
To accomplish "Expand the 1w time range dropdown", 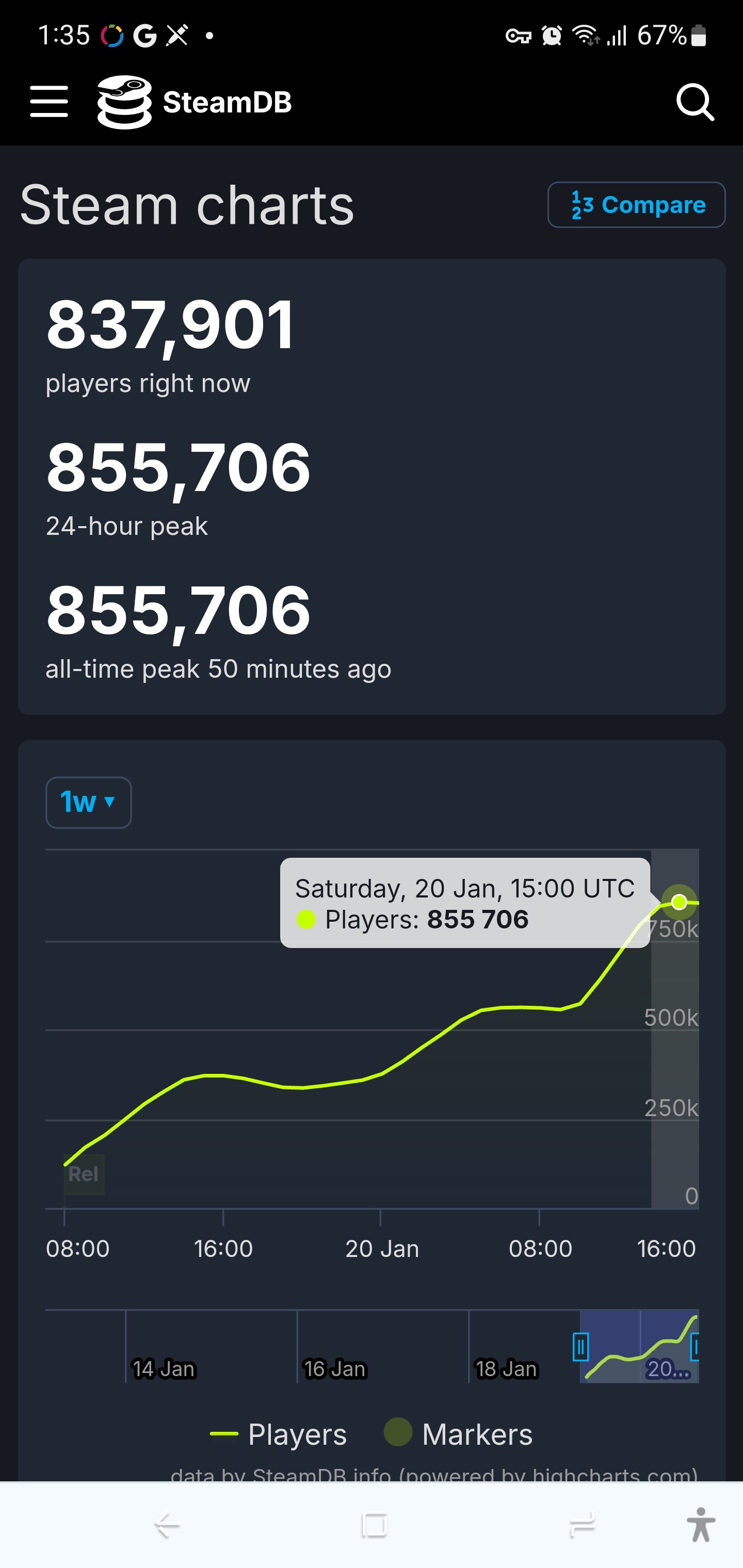I will [88, 802].
